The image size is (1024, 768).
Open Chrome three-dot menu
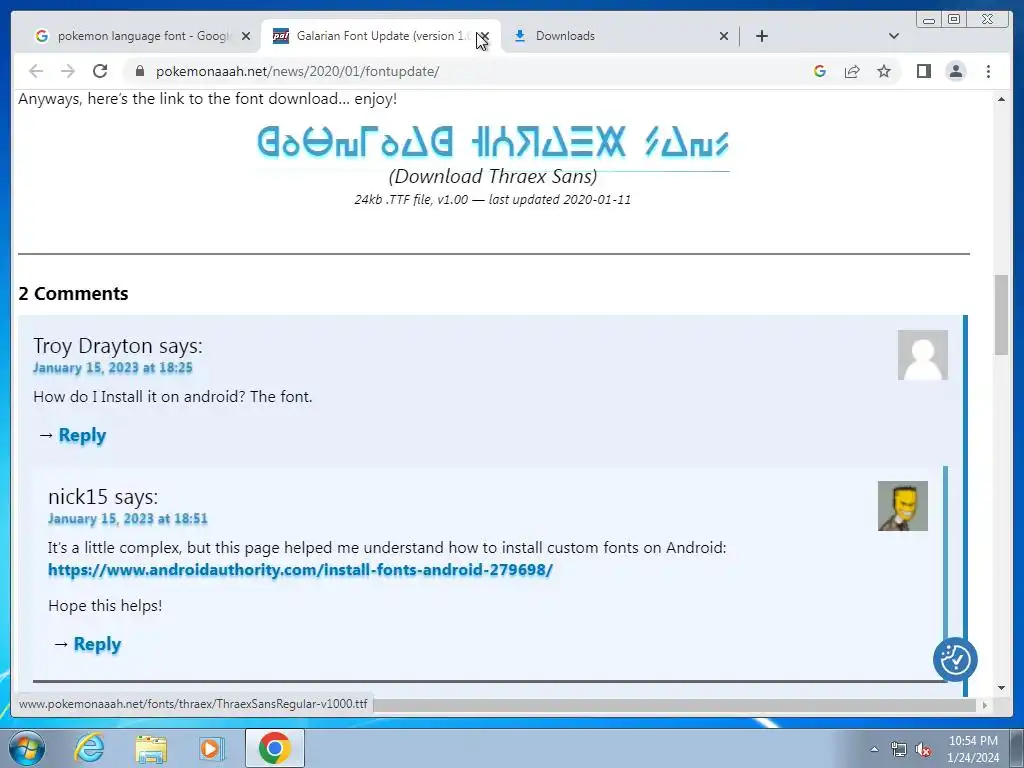coord(988,71)
